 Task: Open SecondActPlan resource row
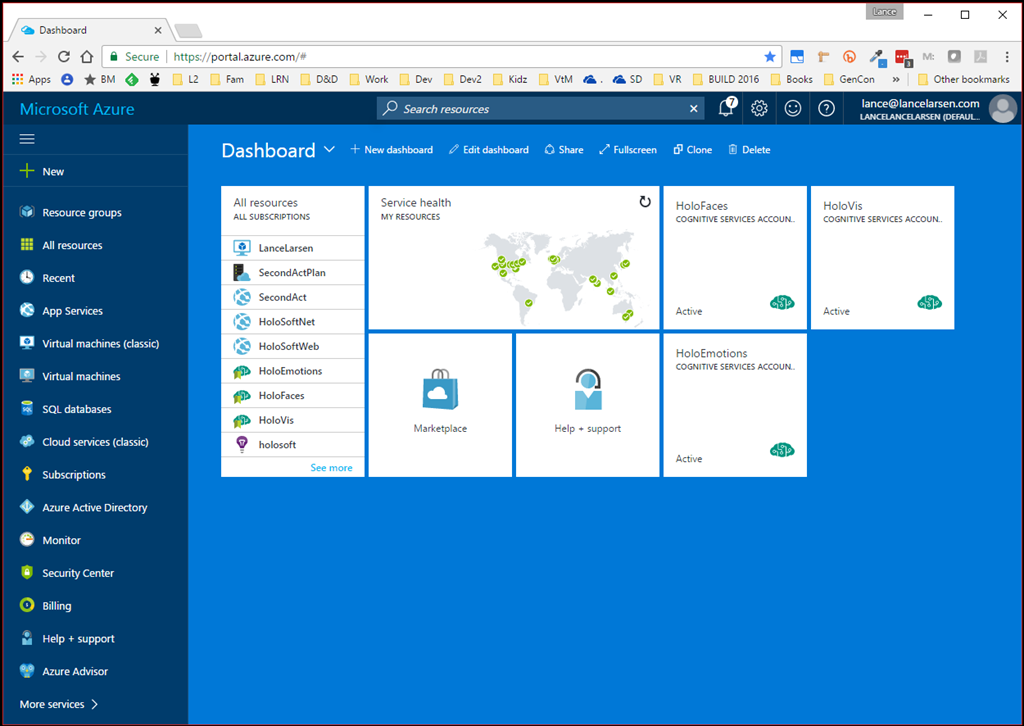pos(293,272)
